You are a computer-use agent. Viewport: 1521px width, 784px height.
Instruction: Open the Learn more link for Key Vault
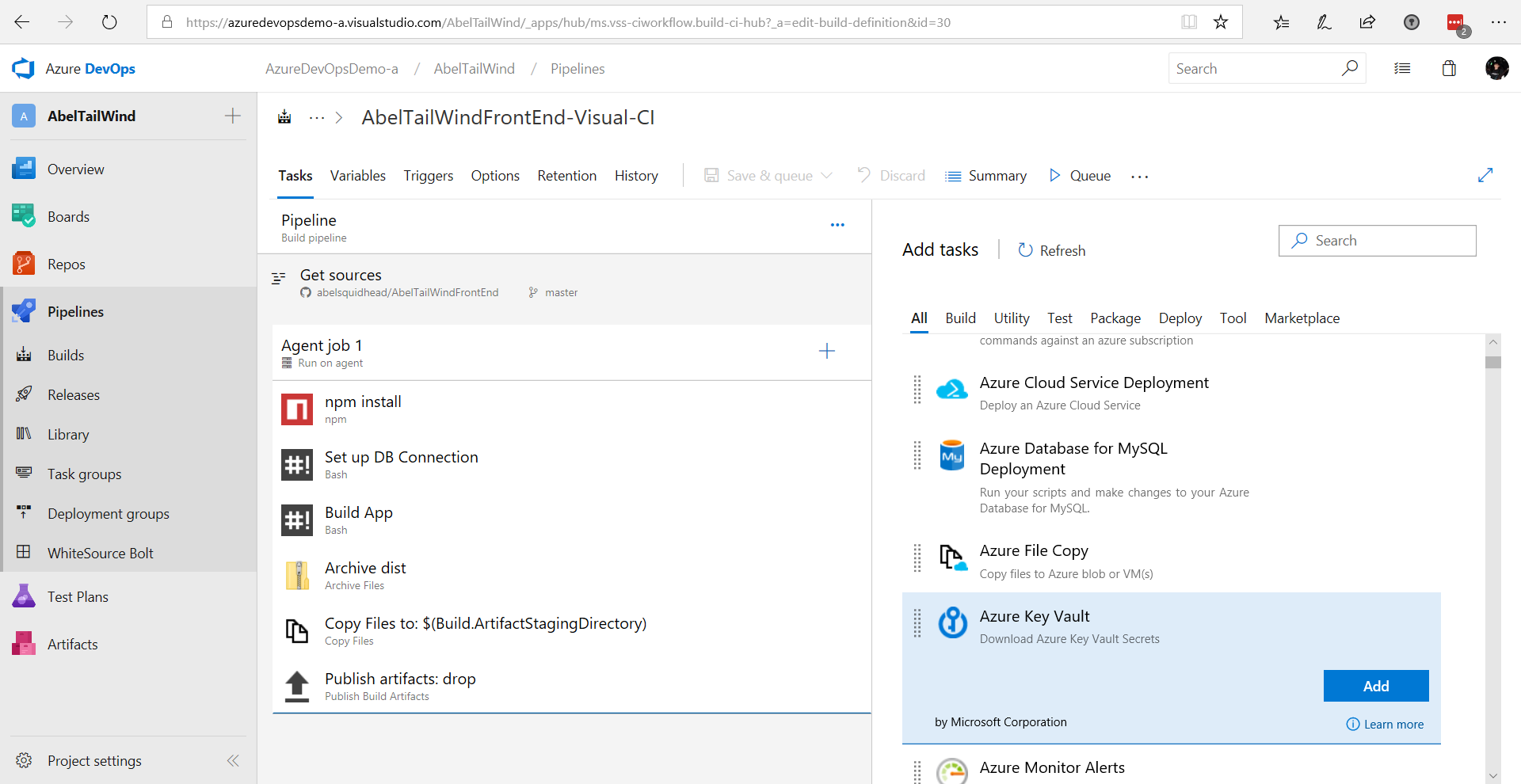click(1385, 724)
